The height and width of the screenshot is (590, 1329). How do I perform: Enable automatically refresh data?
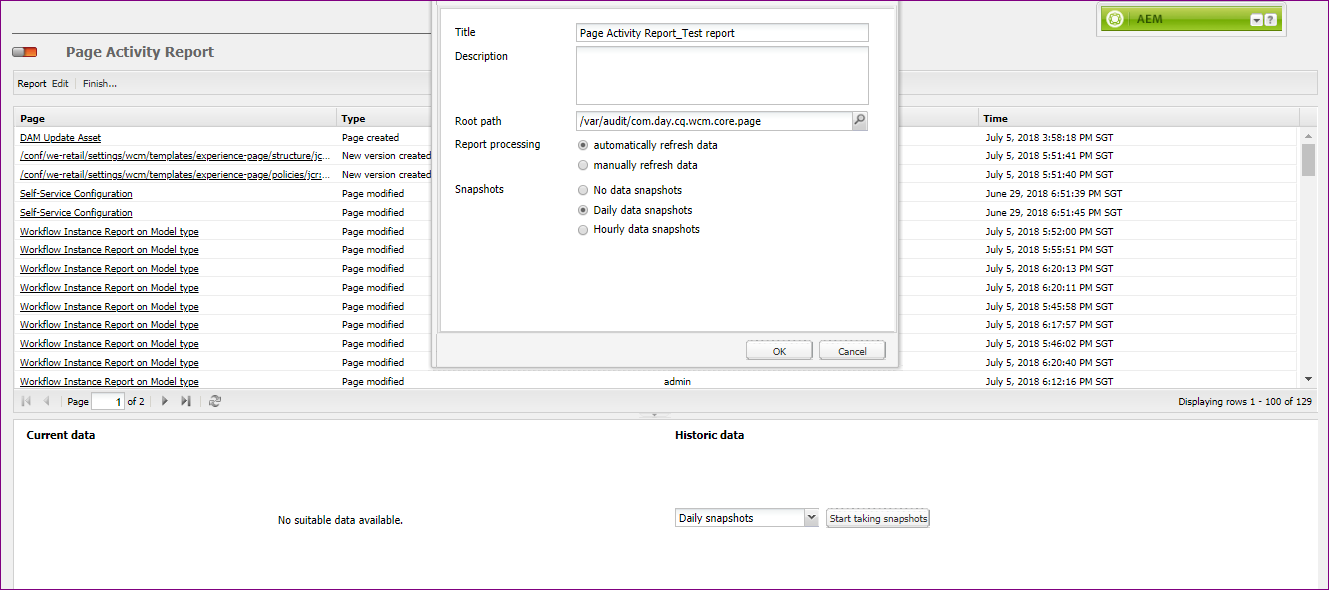[x=583, y=144]
